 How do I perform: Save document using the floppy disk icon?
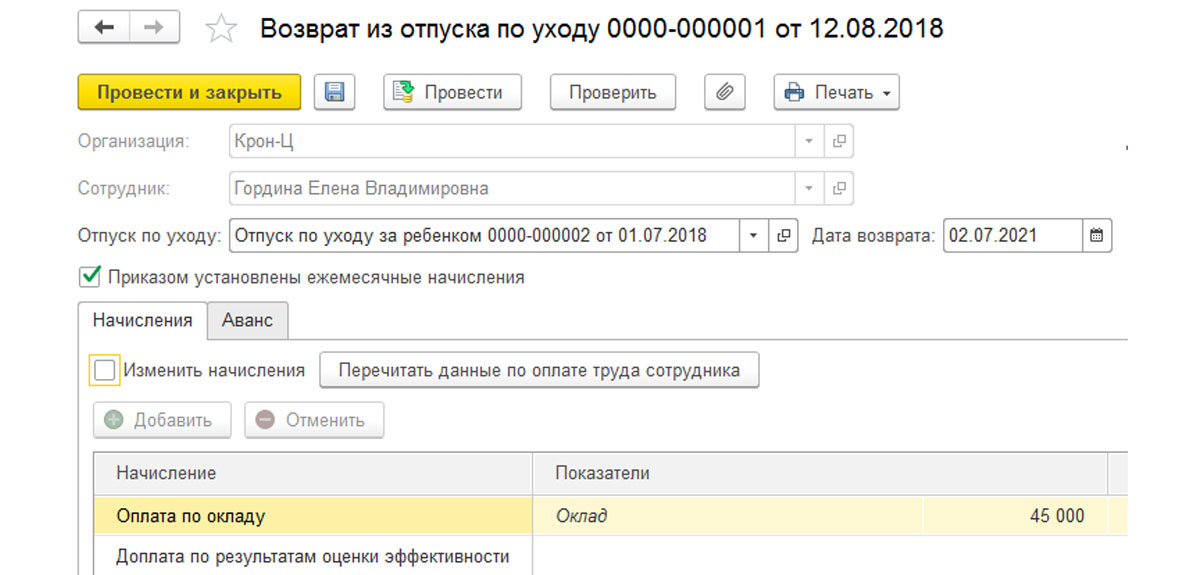tap(335, 93)
